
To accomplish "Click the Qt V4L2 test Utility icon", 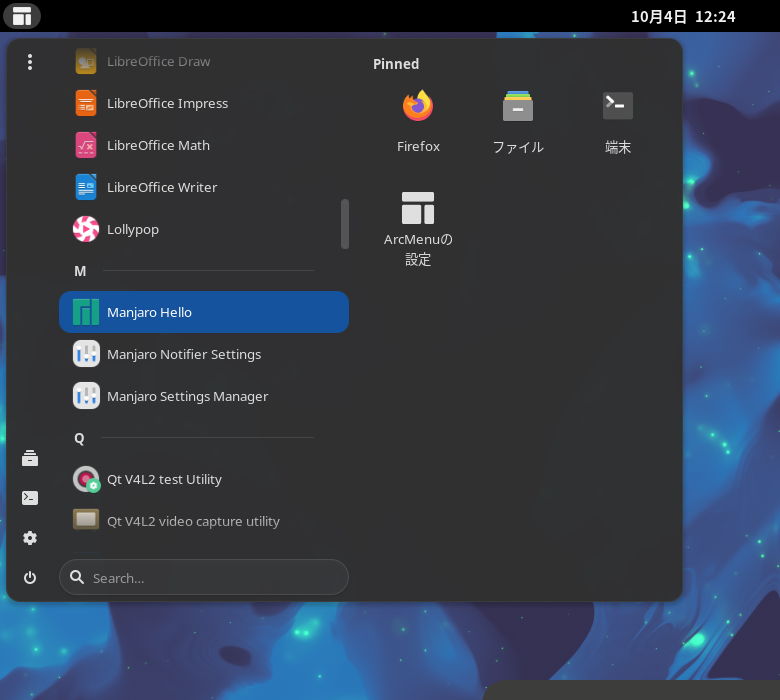I will coord(86,479).
